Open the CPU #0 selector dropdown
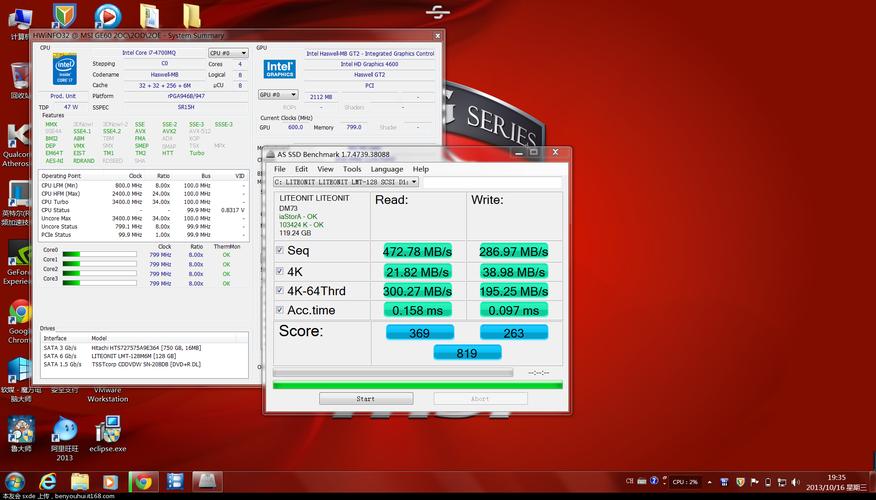 [228, 53]
